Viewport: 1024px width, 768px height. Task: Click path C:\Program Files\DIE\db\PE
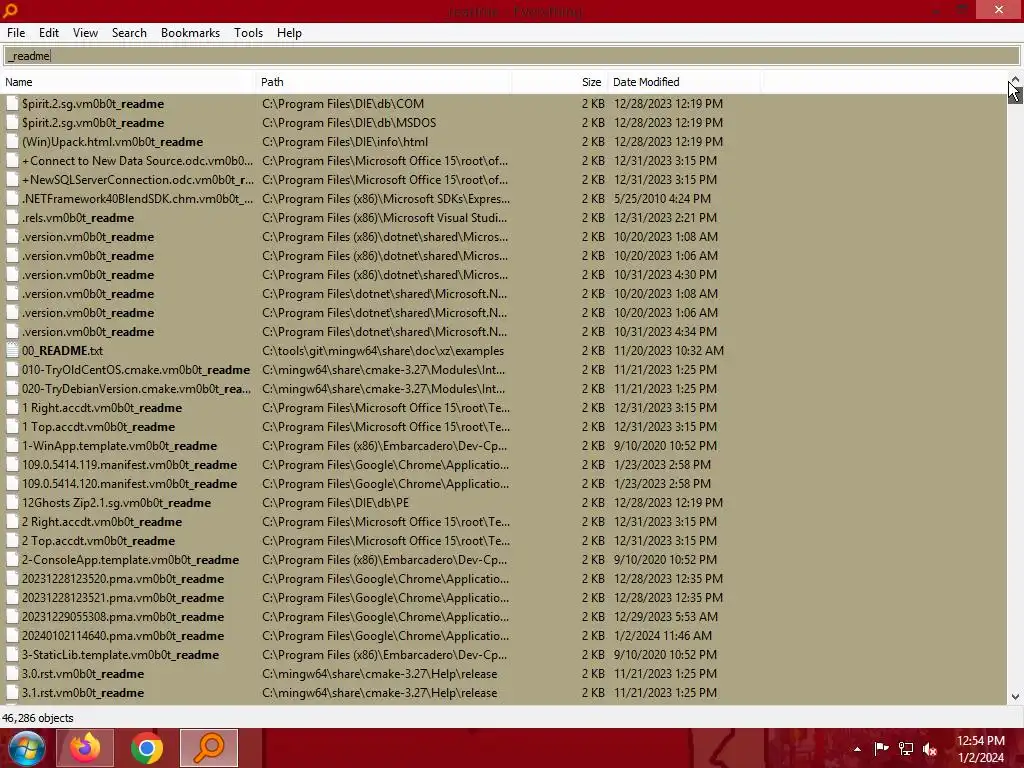pyautogui.click(x=335, y=503)
